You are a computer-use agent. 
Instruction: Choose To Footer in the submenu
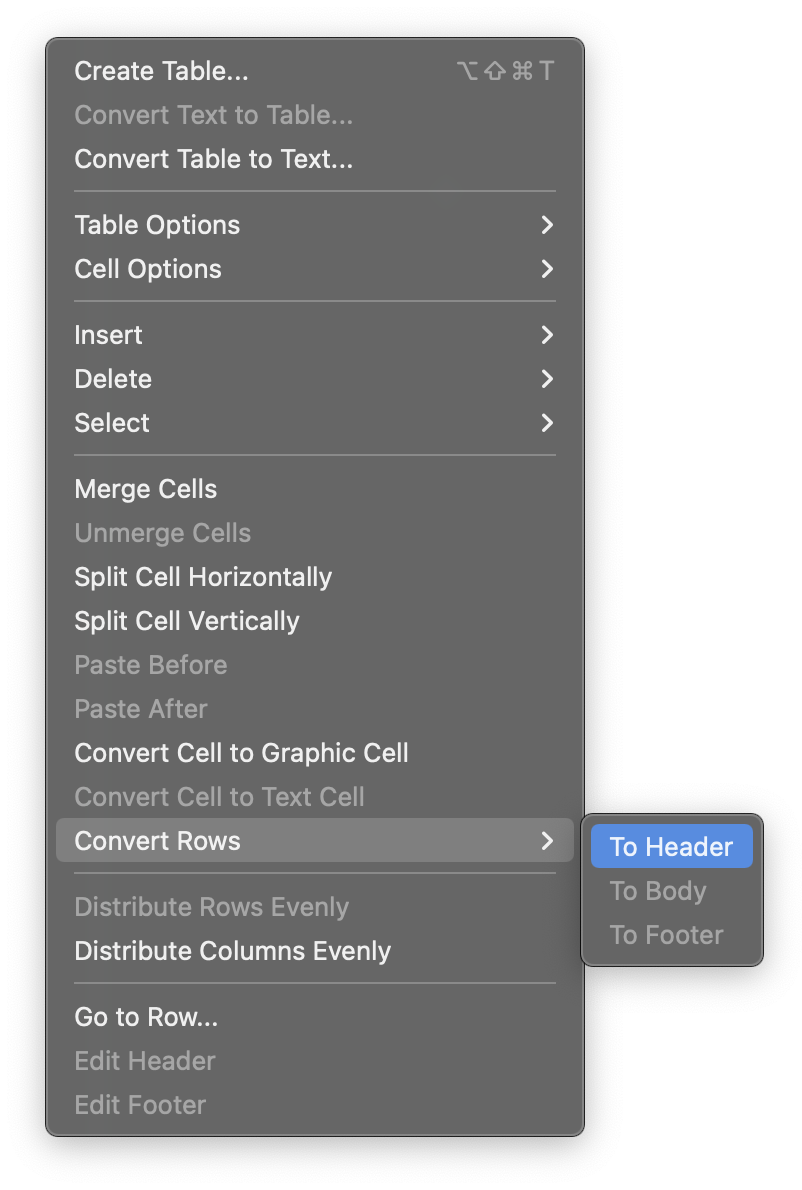(x=666, y=935)
